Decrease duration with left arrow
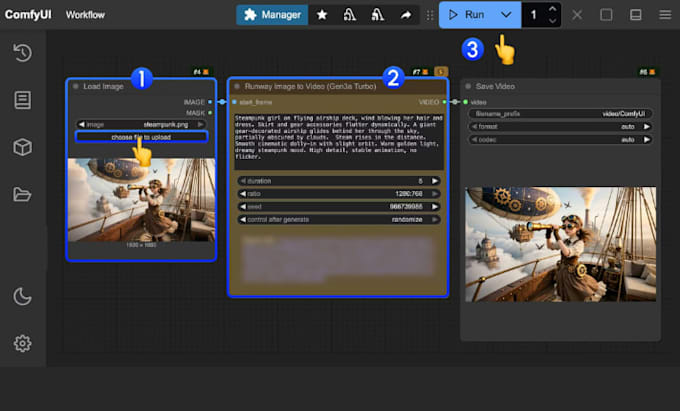The image size is (680, 411). coord(243,181)
